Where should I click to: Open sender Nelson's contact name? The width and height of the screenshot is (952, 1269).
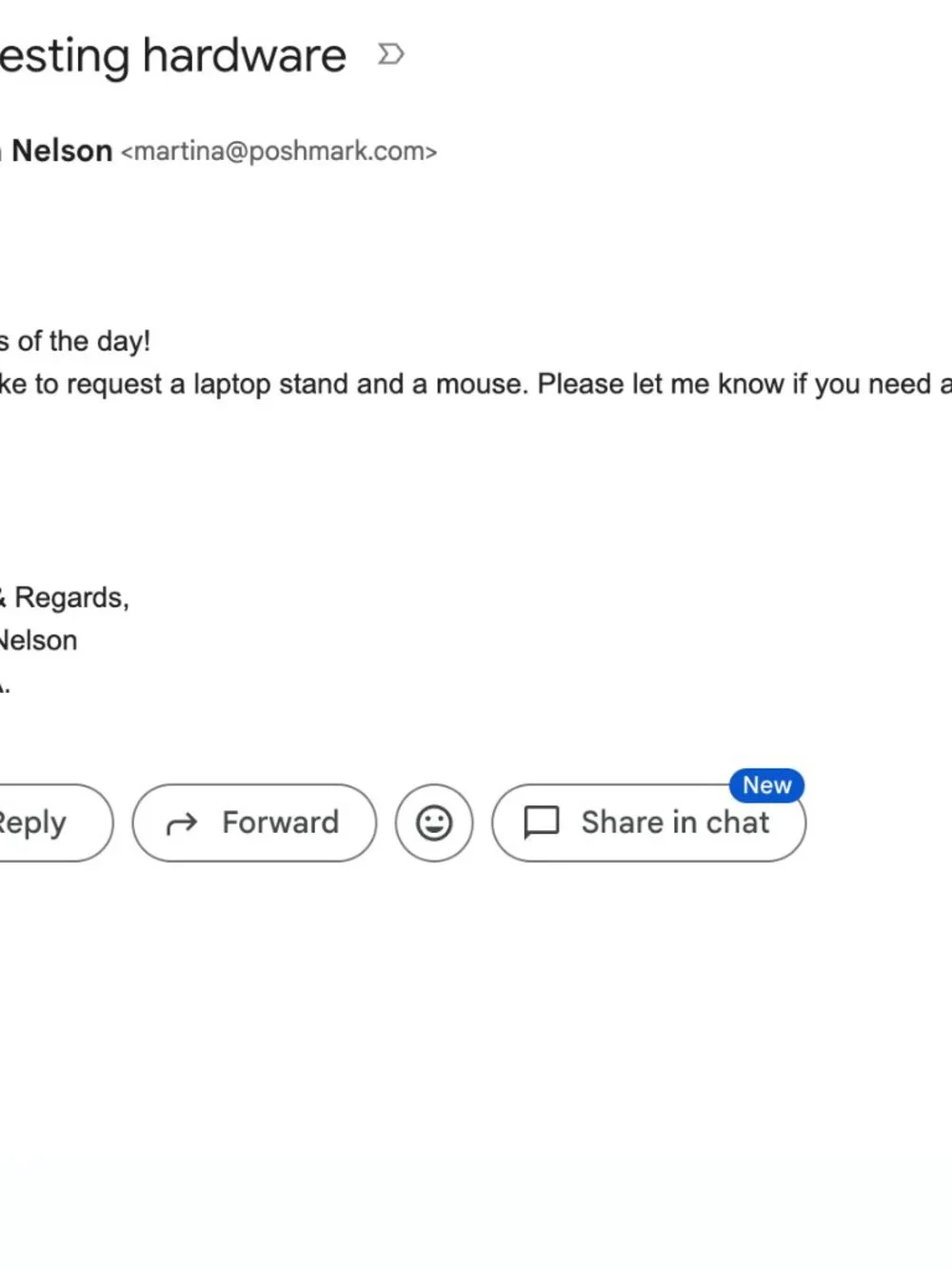tap(62, 150)
